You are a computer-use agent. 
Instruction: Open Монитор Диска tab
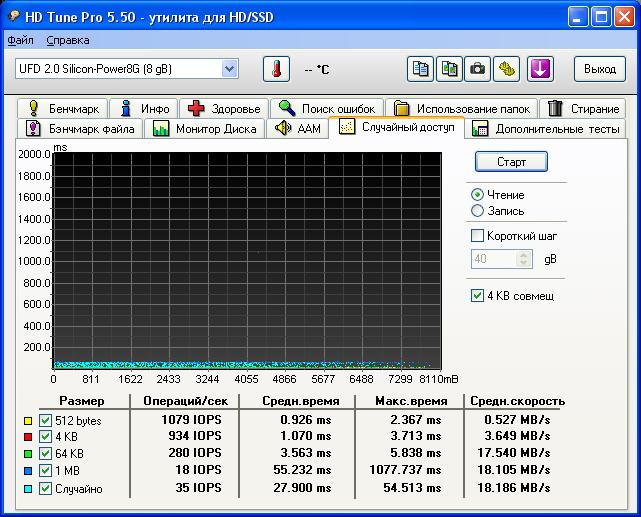204,129
